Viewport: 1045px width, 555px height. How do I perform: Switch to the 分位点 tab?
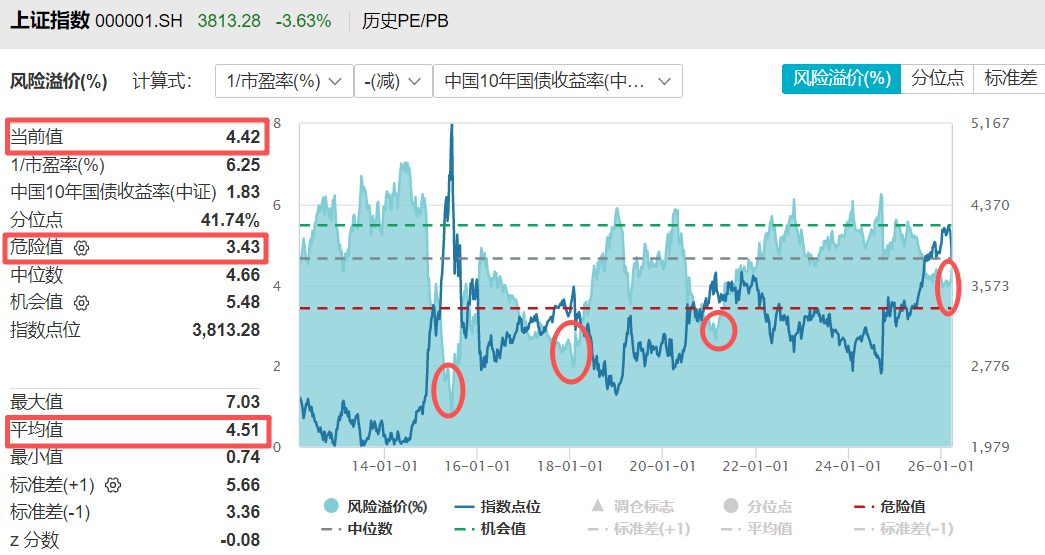937,79
